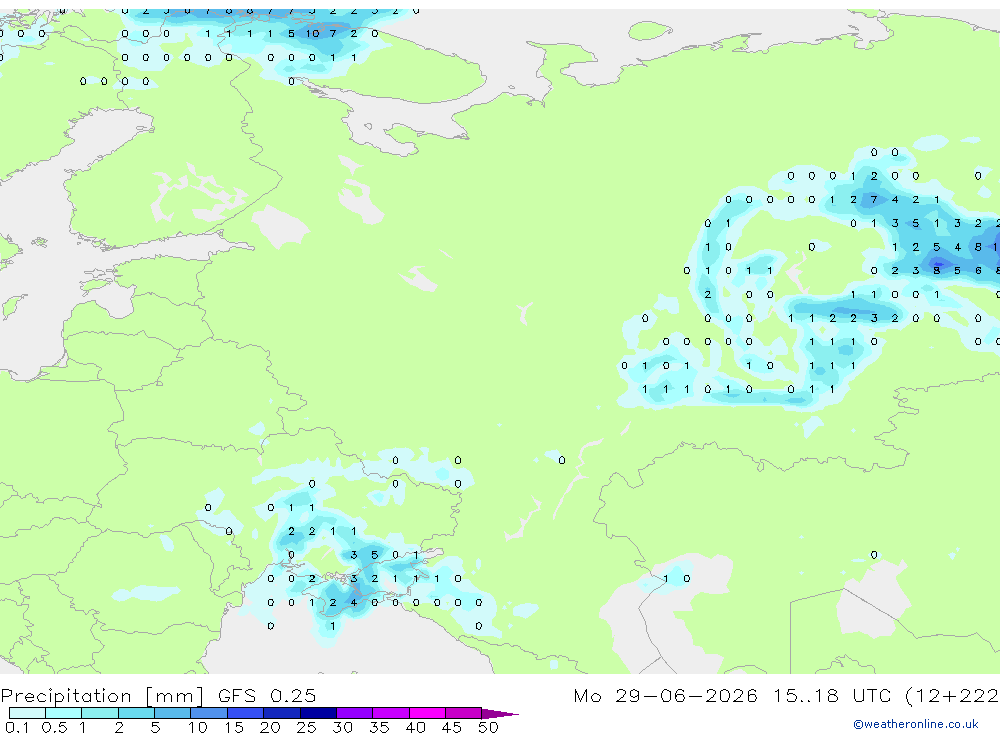
Task: Select the 10–15 mm legend color swatch
Action: coord(209,713)
